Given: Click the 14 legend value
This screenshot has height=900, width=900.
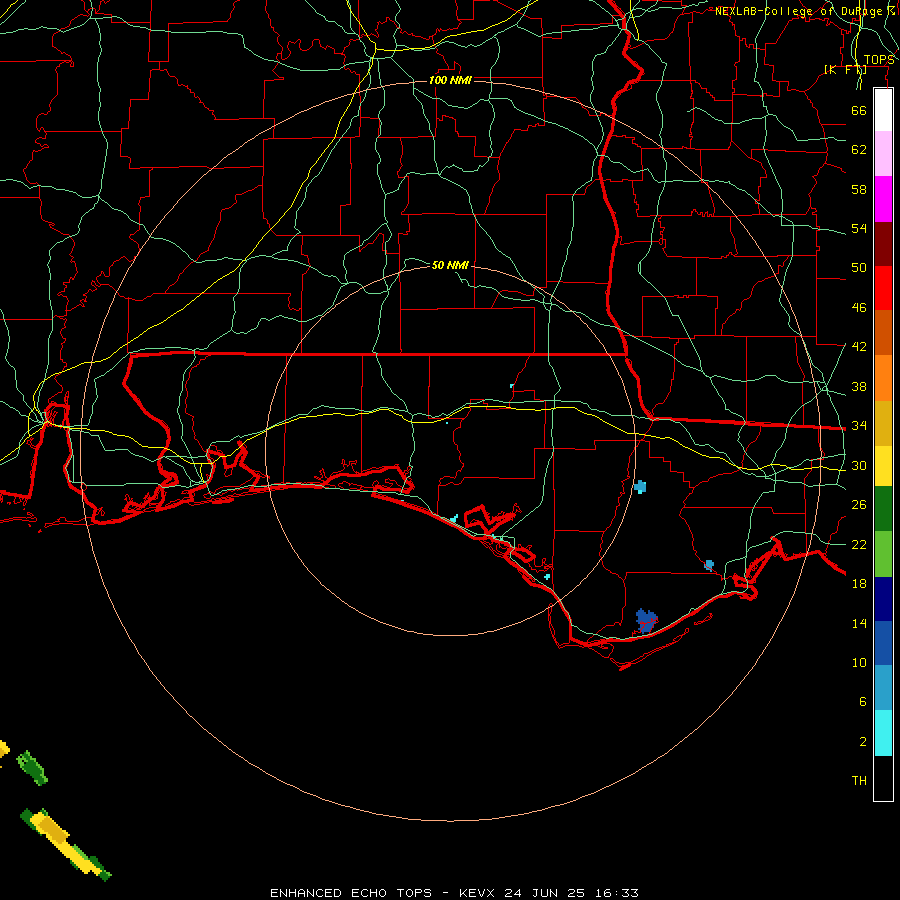Looking at the screenshot, I should (859, 623).
